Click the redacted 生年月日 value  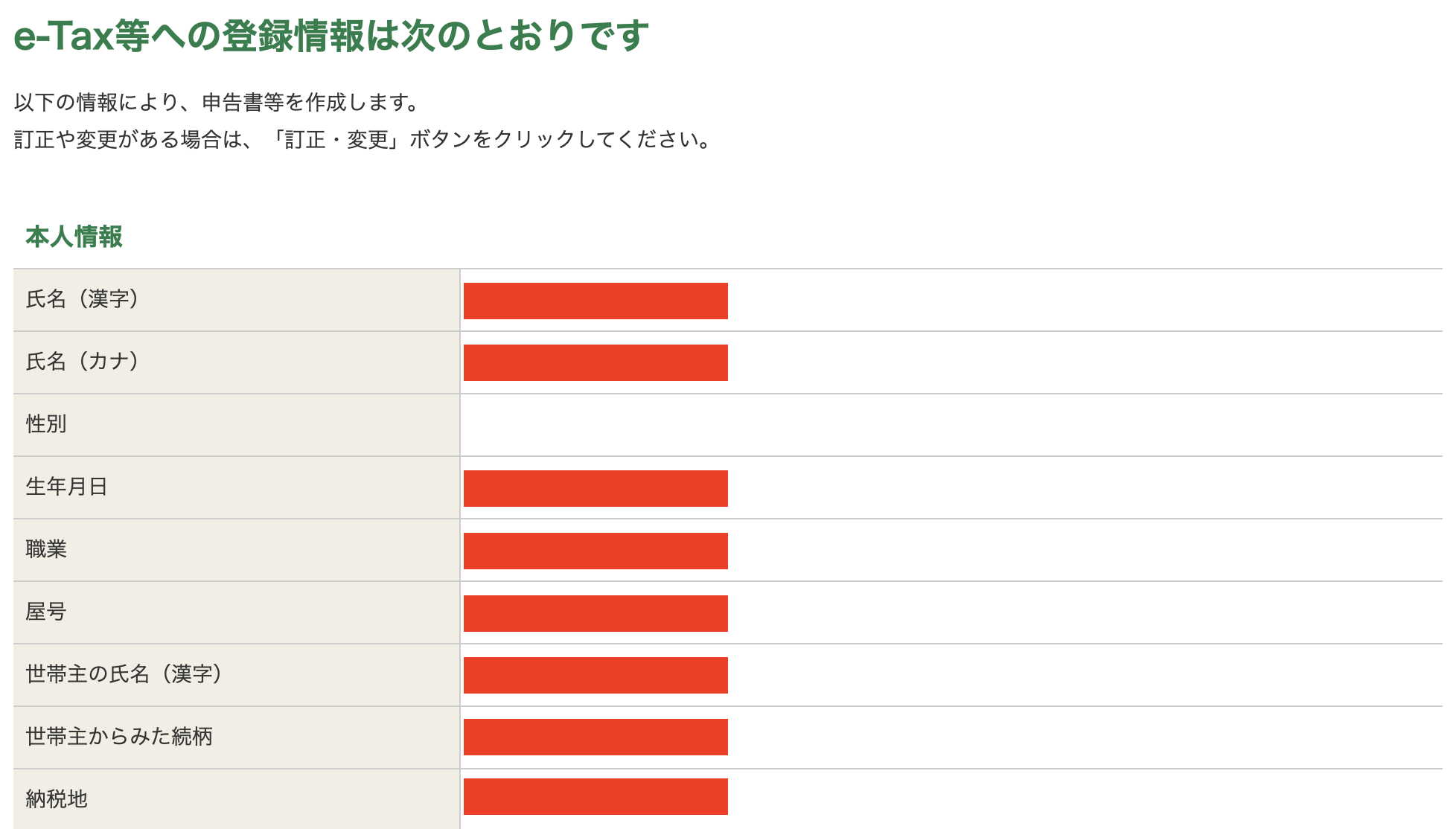tap(596, 488)
